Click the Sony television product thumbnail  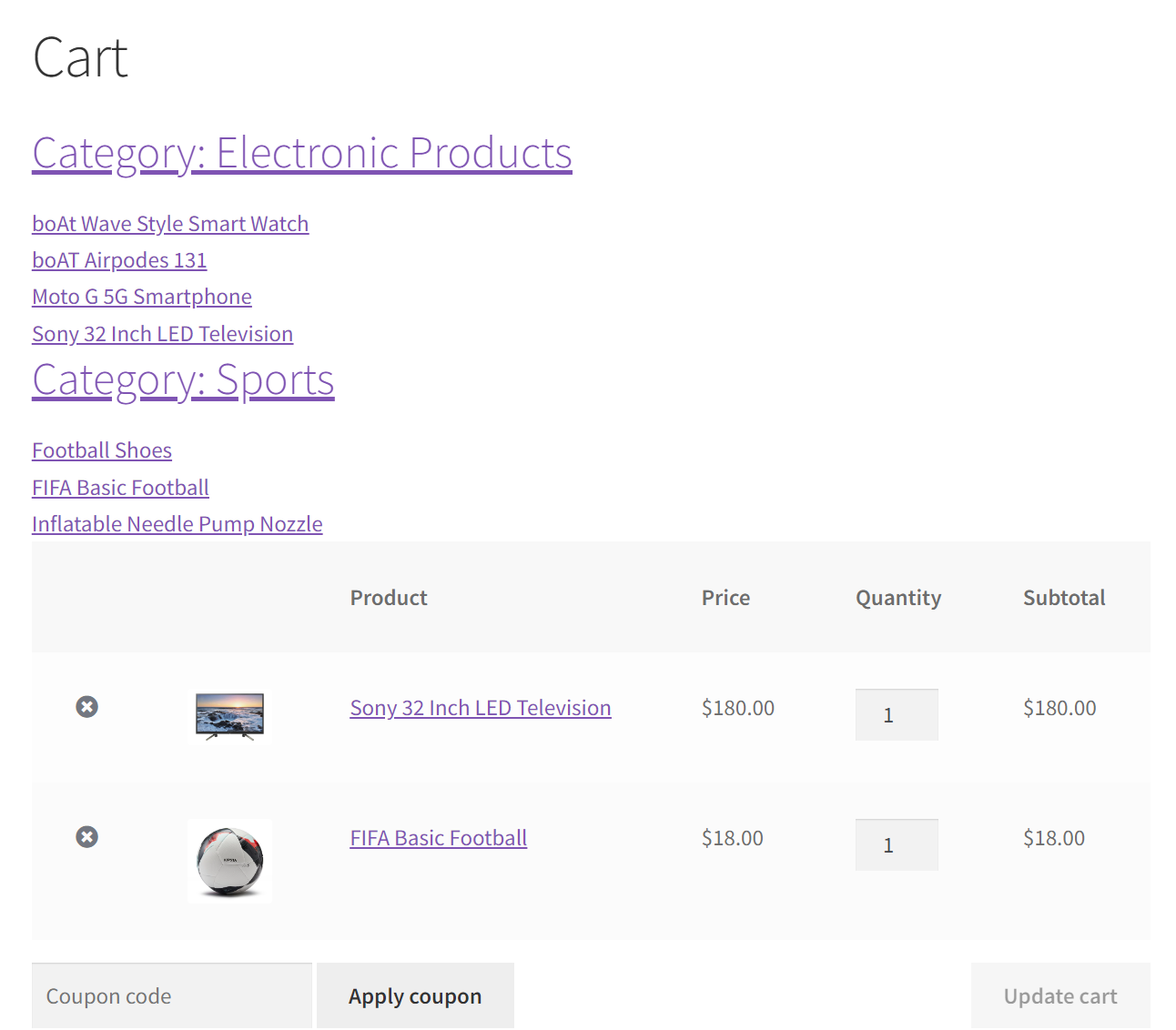(229, 716)
